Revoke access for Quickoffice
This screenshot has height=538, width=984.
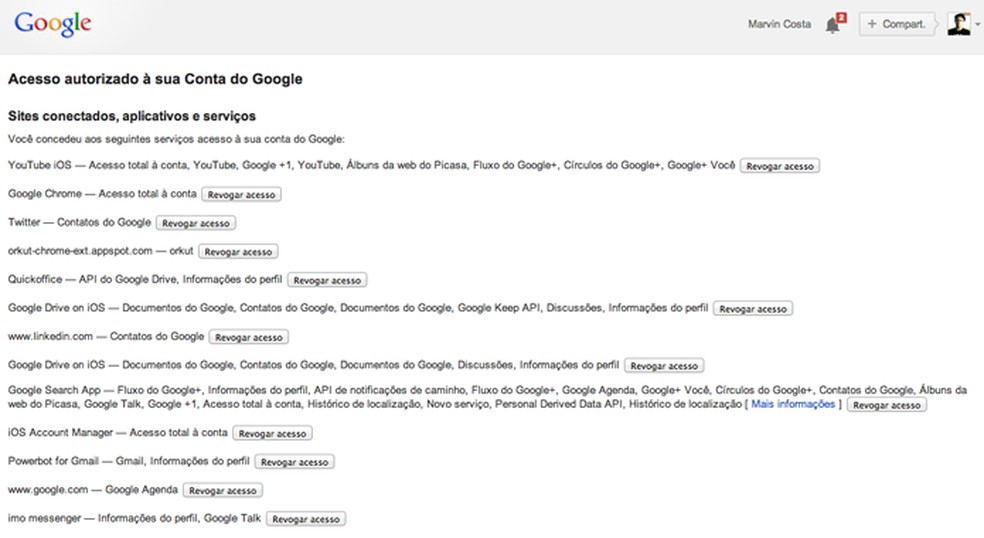click(x=327, y=280)
